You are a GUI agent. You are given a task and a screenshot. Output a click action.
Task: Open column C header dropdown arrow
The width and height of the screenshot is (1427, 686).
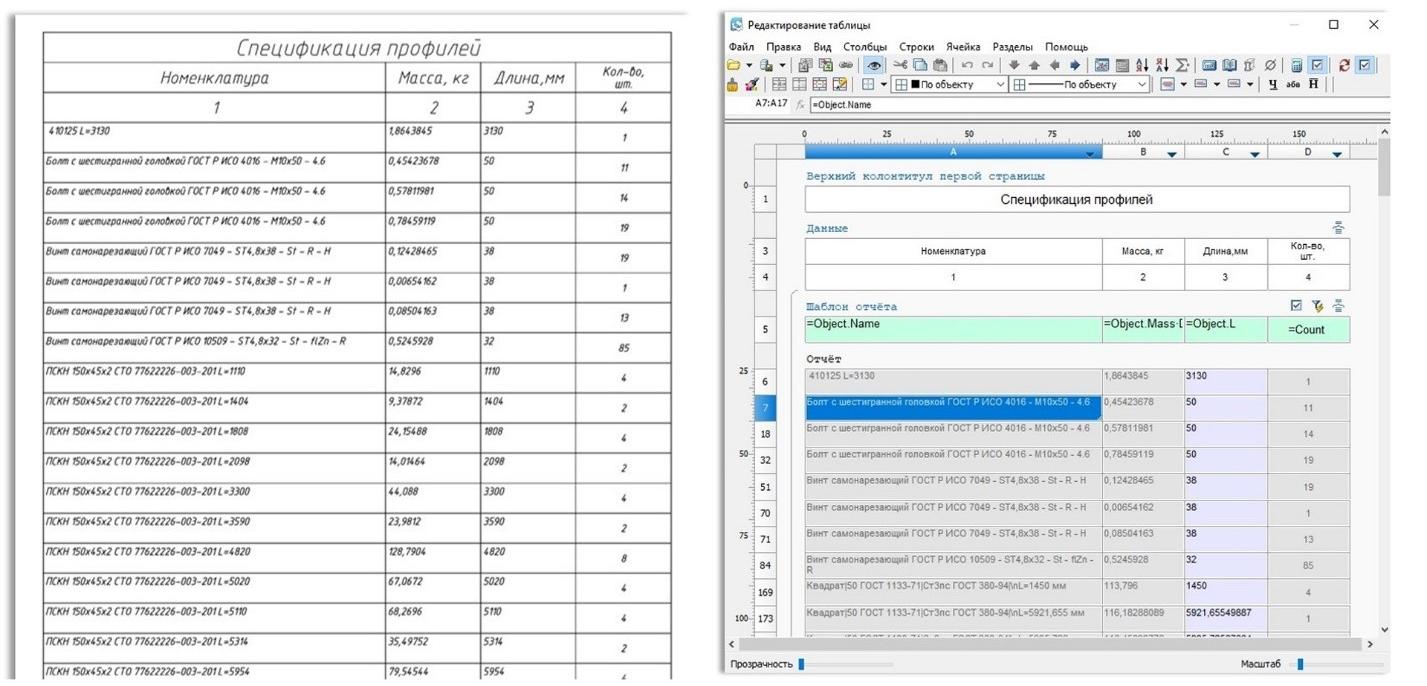[1254, 154]
